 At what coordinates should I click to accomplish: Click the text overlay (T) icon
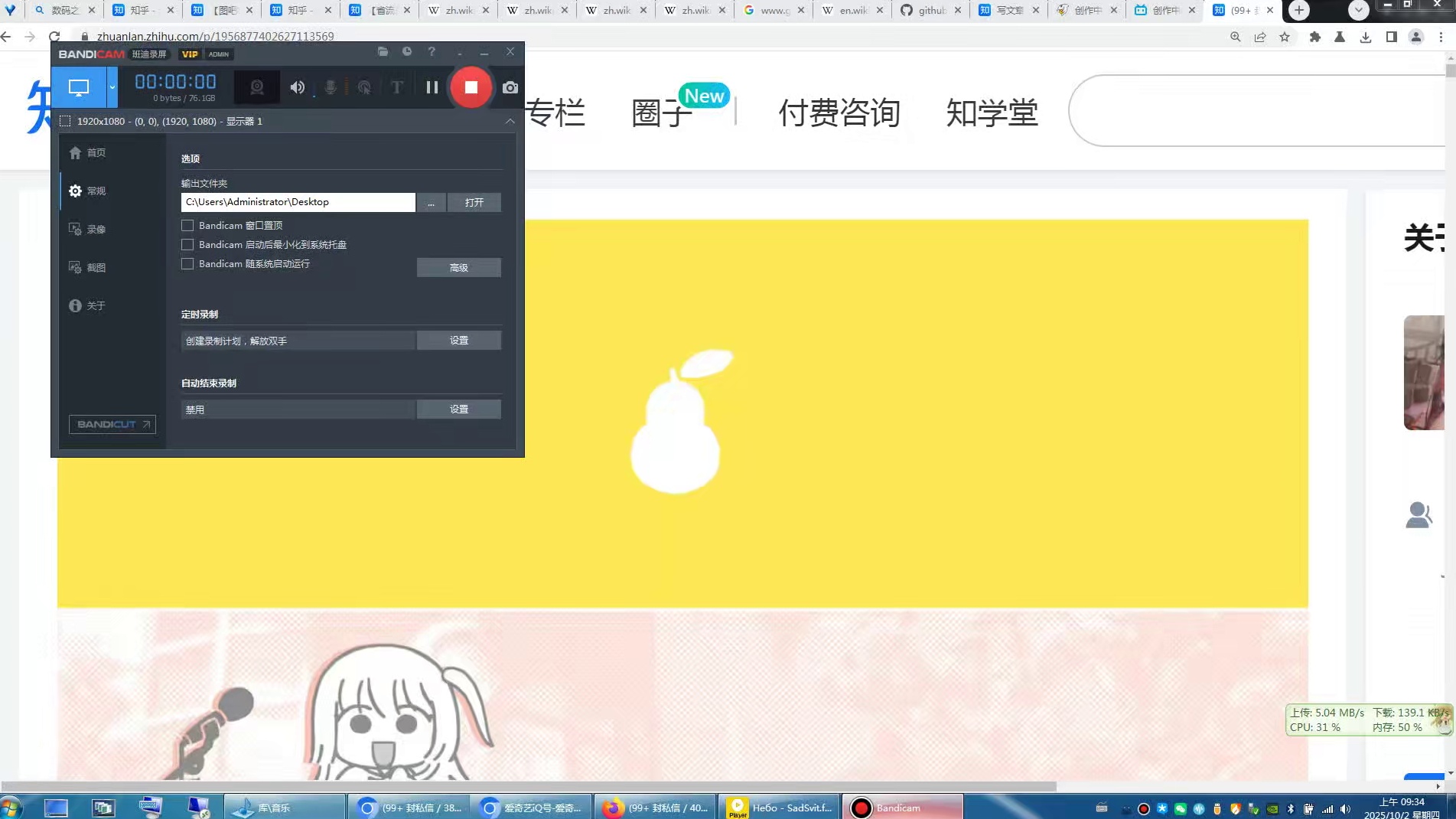click(396, 86)
